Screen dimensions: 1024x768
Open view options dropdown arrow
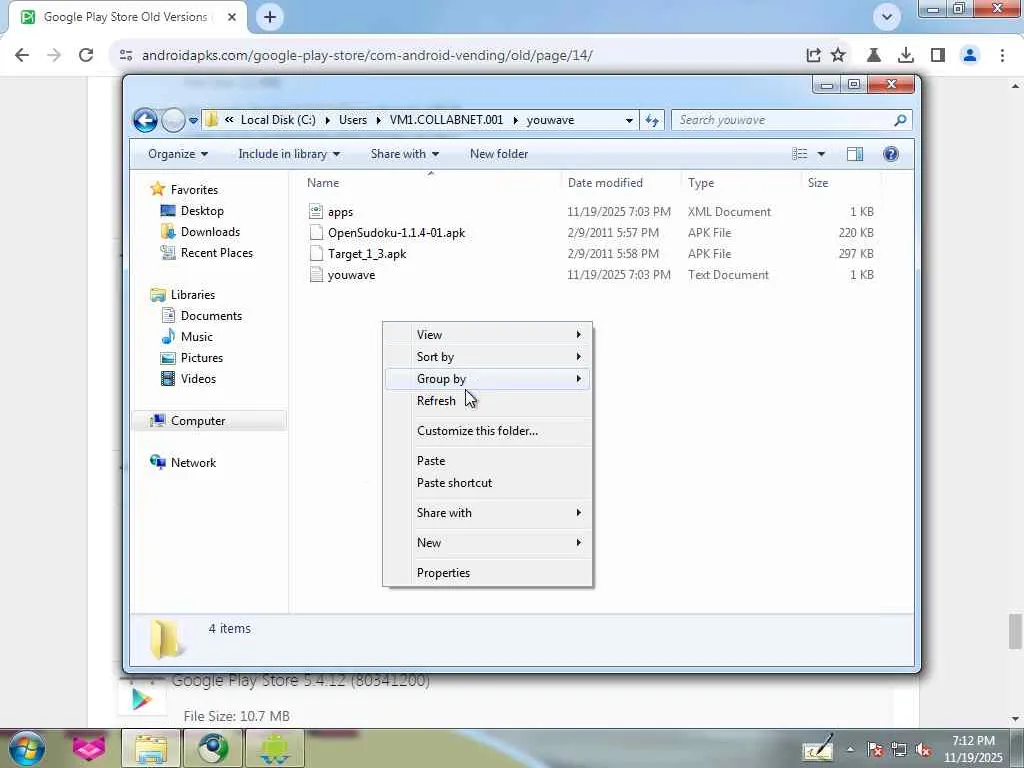822,154
